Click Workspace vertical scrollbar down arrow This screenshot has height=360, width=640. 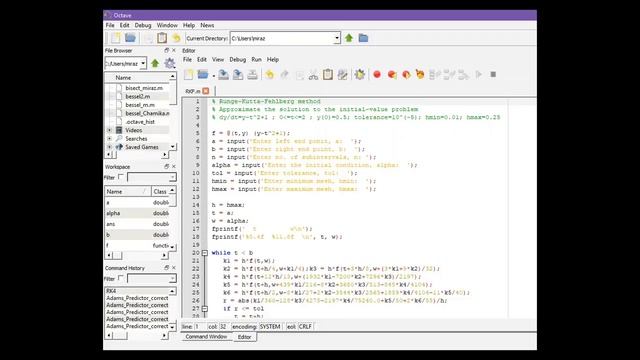173,247
